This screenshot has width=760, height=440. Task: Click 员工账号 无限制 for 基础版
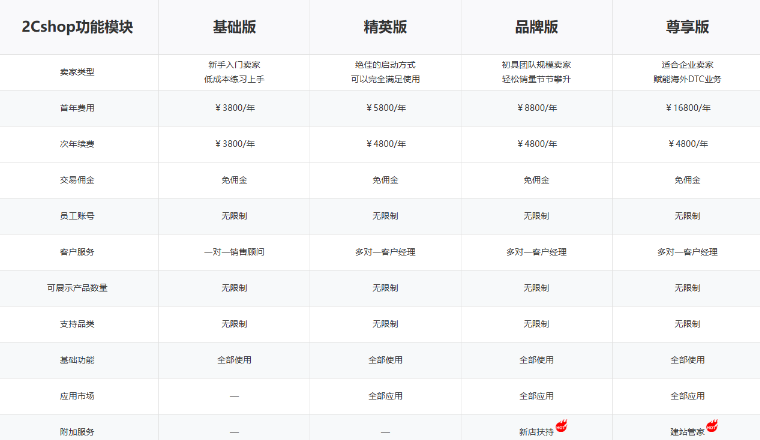click(235, 216)
